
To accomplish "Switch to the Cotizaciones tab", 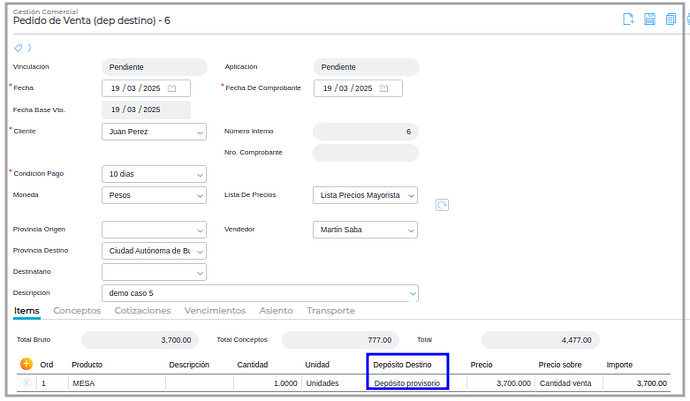I will coord(143,311).
